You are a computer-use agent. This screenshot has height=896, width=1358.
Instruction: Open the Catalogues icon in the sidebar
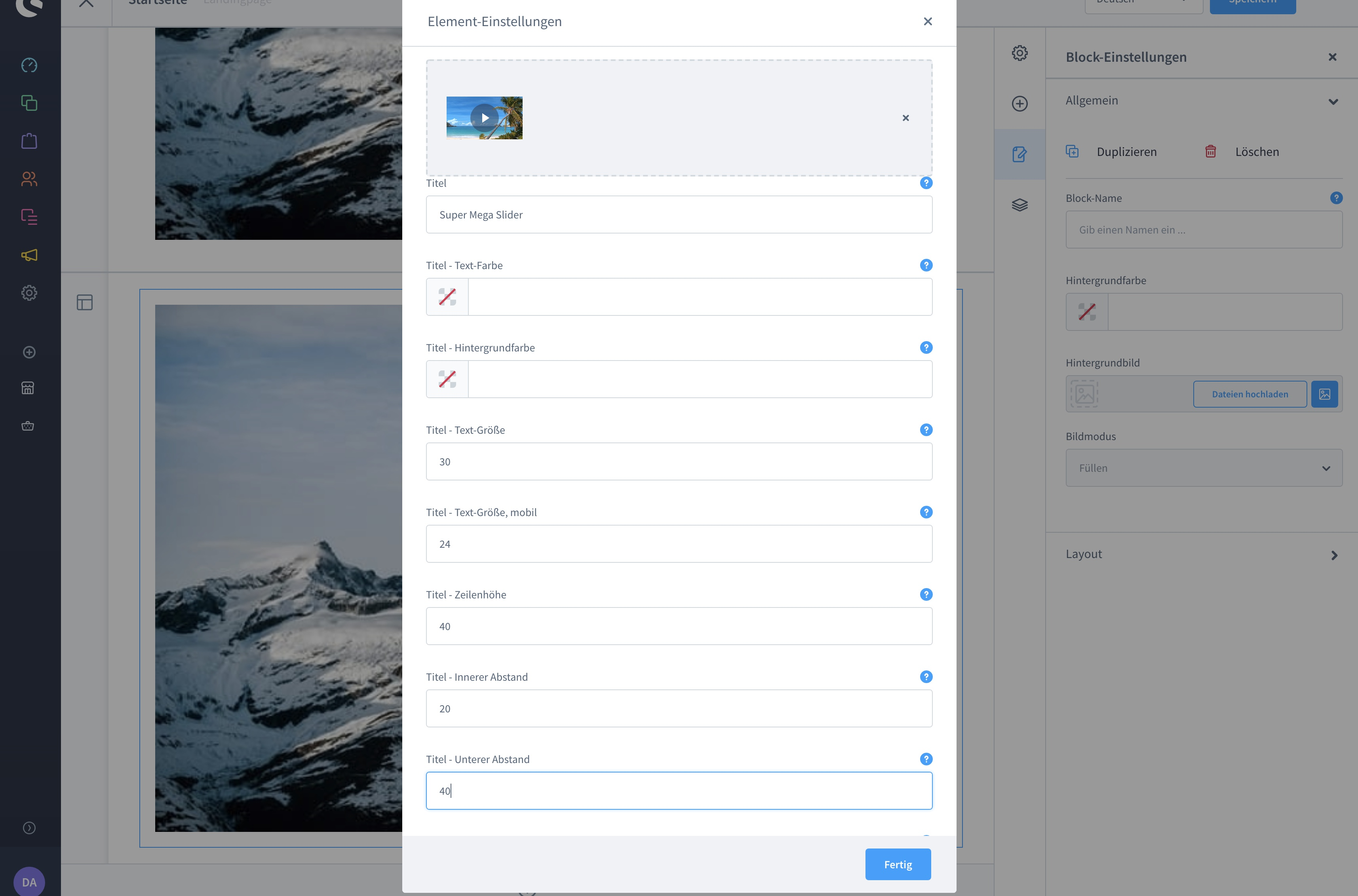click(29, 103)
